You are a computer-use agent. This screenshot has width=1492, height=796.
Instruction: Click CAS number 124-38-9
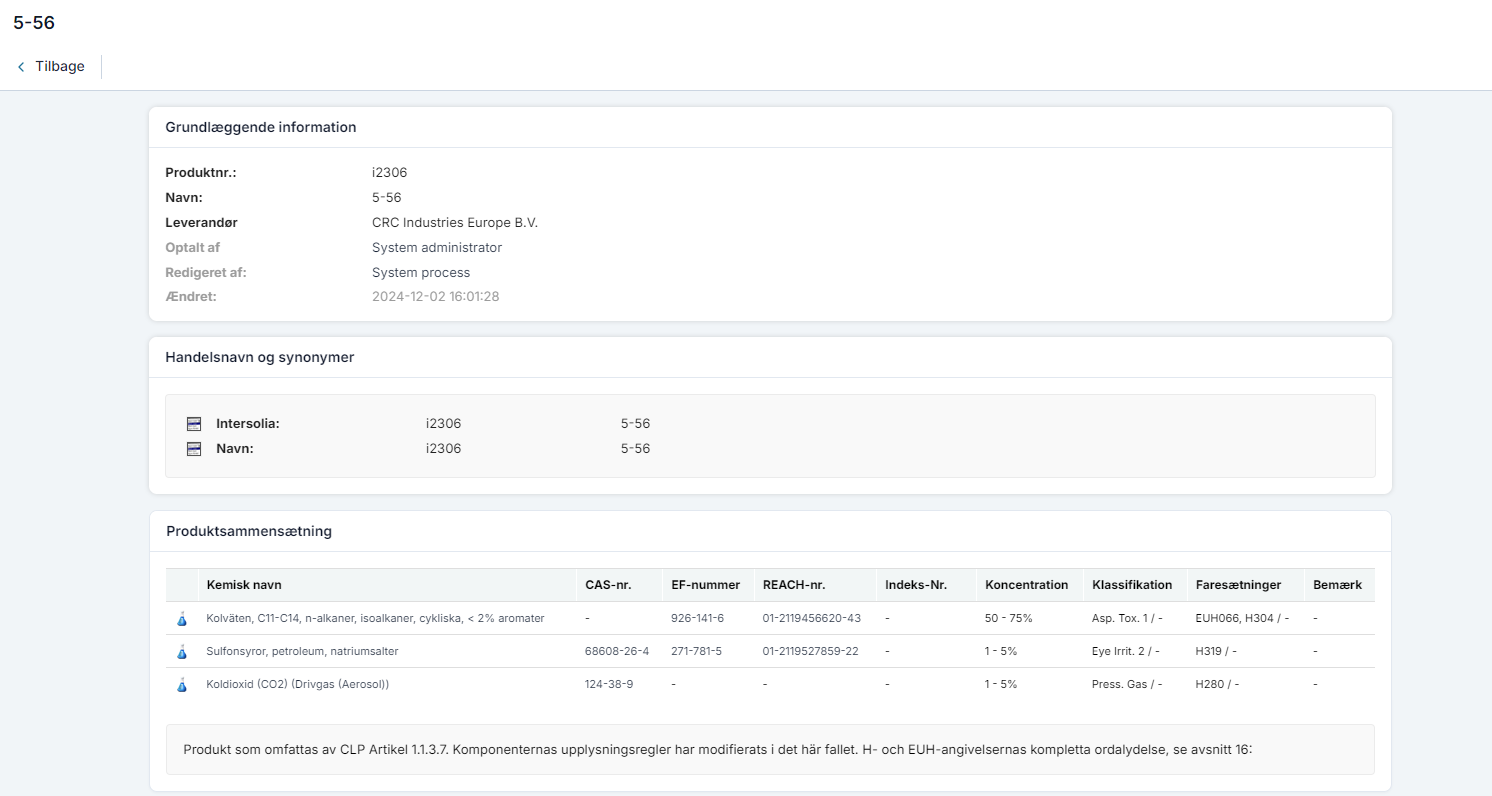(607, 685)
